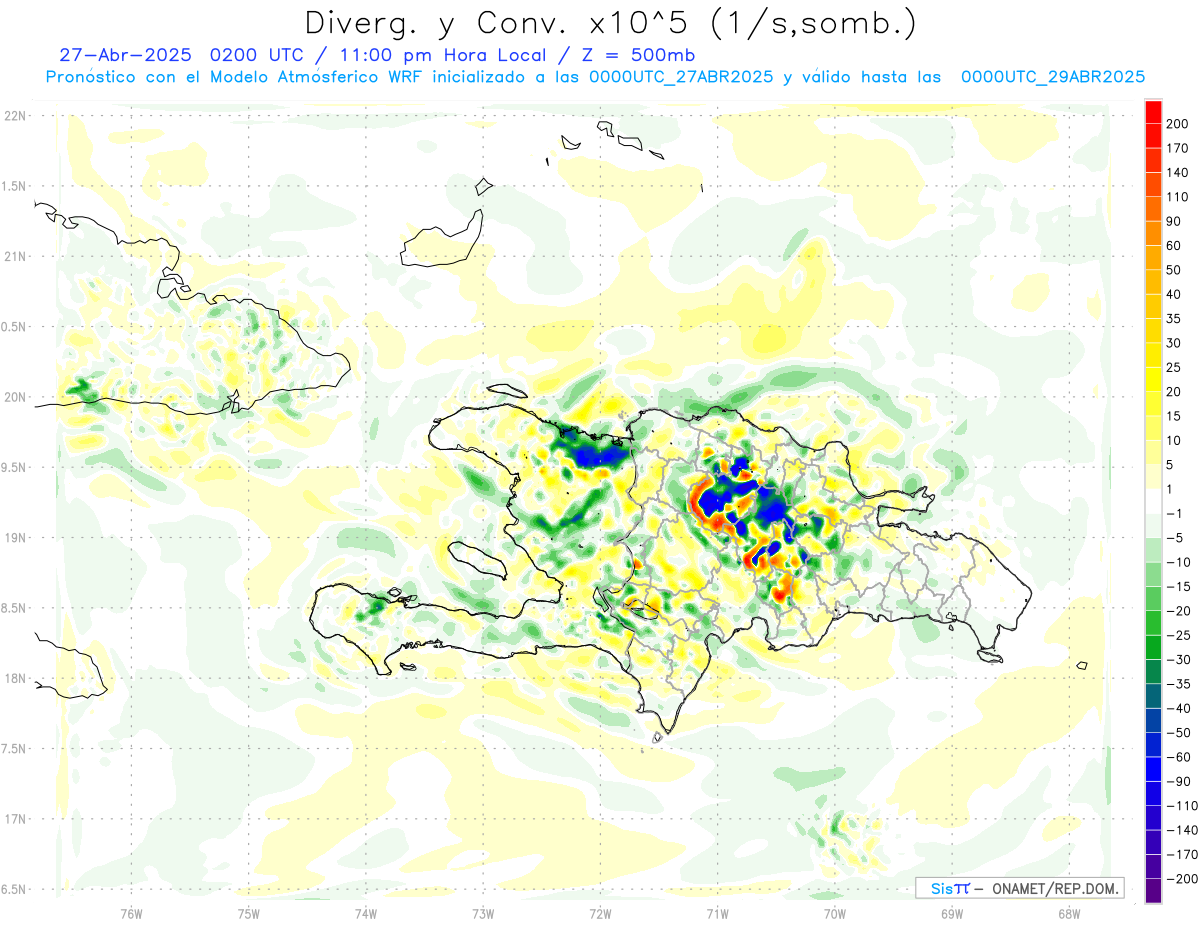Click the yellow swatch between 25 and 20
Viewport: 1200px width, 927px height.
[1153, 379]
